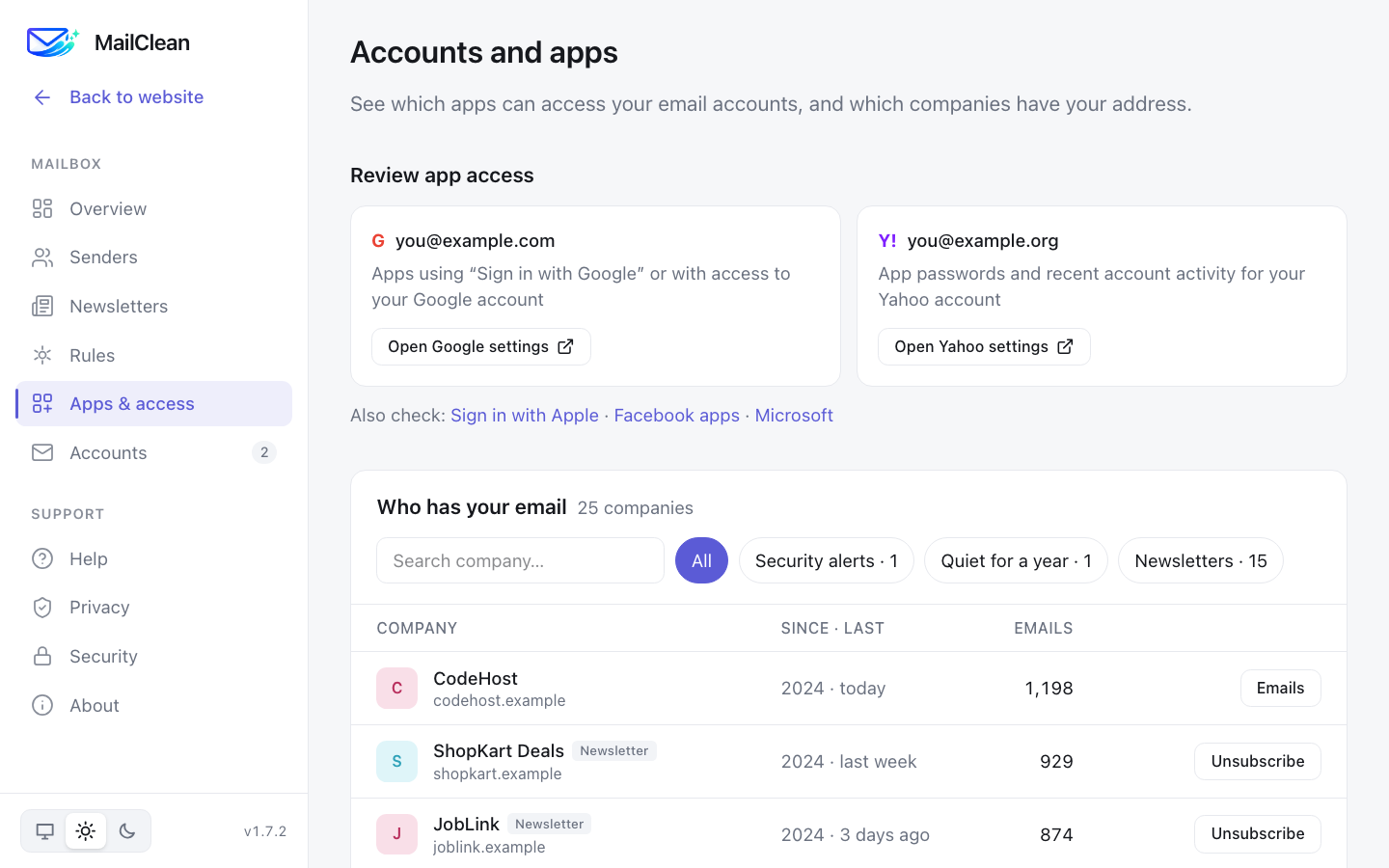
Task: Click the Back to website link
Action: [x=137, y=97]
